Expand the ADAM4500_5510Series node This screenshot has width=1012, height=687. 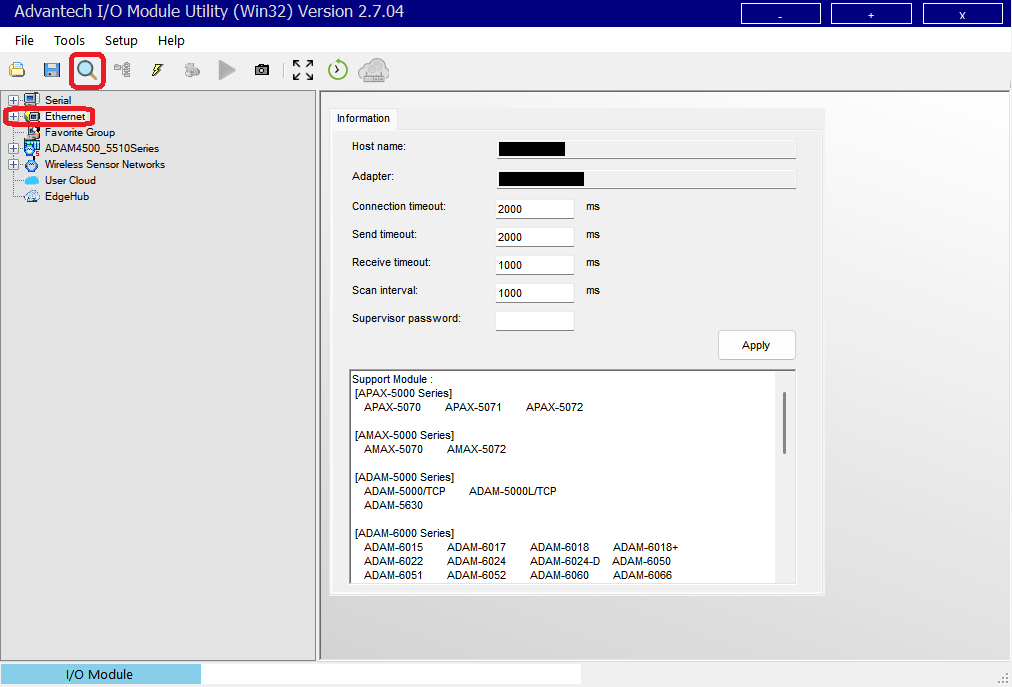click(x=13, y=148)
